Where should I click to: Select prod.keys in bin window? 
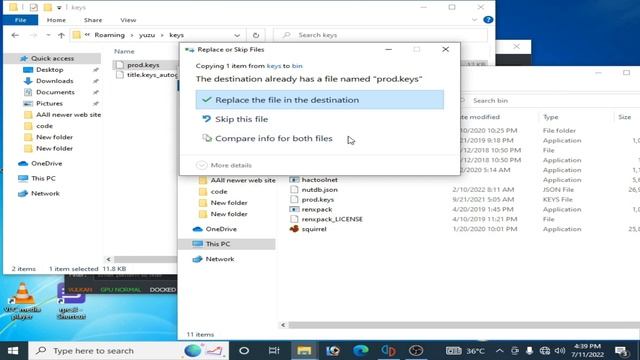click(x=318, y=200)
